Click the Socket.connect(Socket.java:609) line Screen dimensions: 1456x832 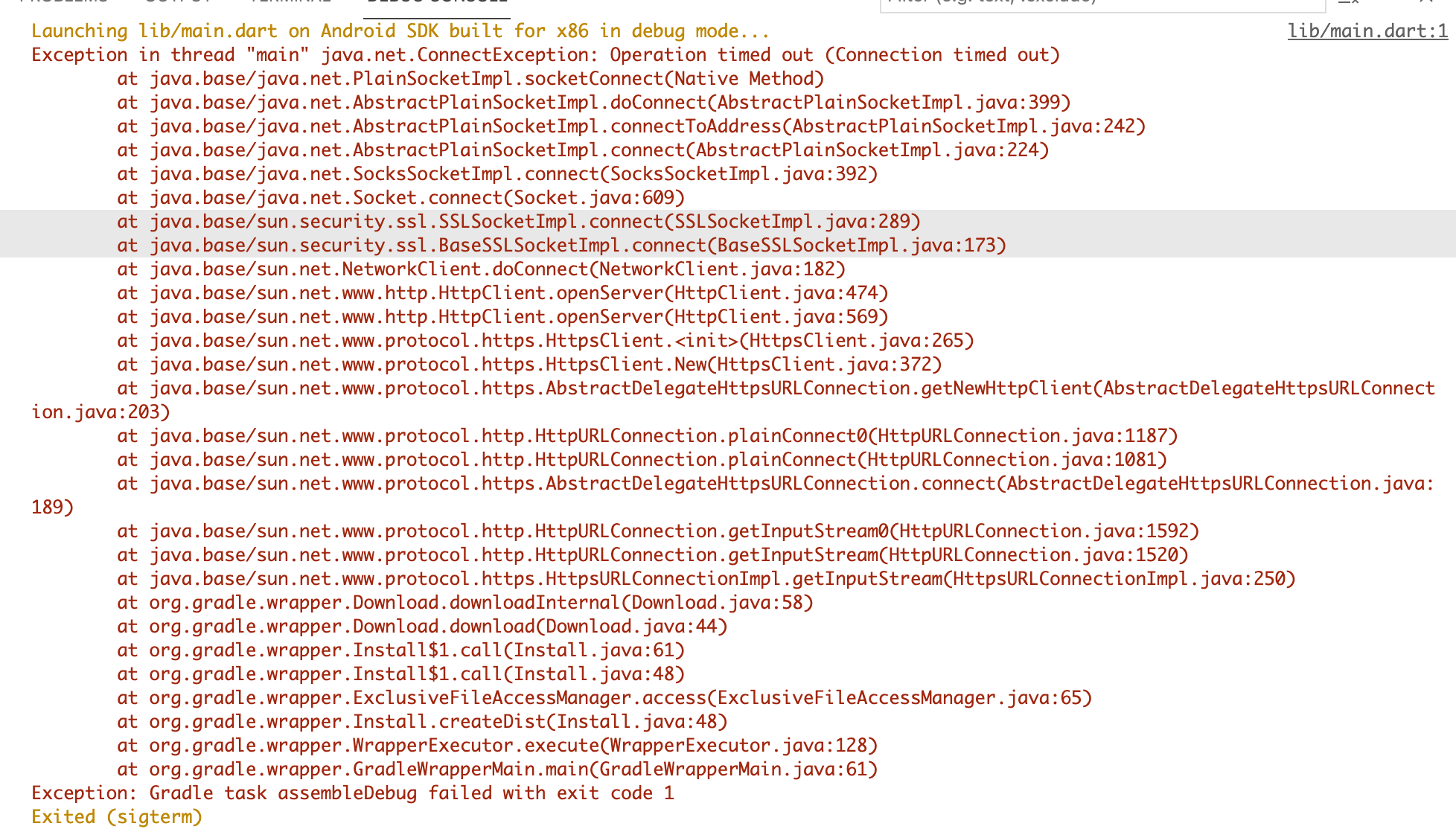[400, 198]
